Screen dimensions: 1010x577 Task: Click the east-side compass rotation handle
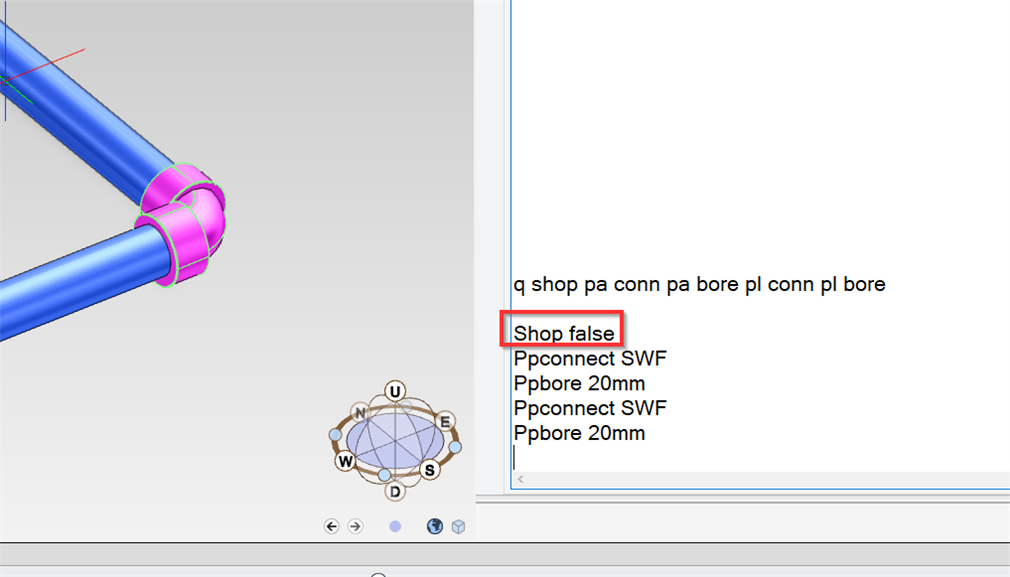coord(455,447)
